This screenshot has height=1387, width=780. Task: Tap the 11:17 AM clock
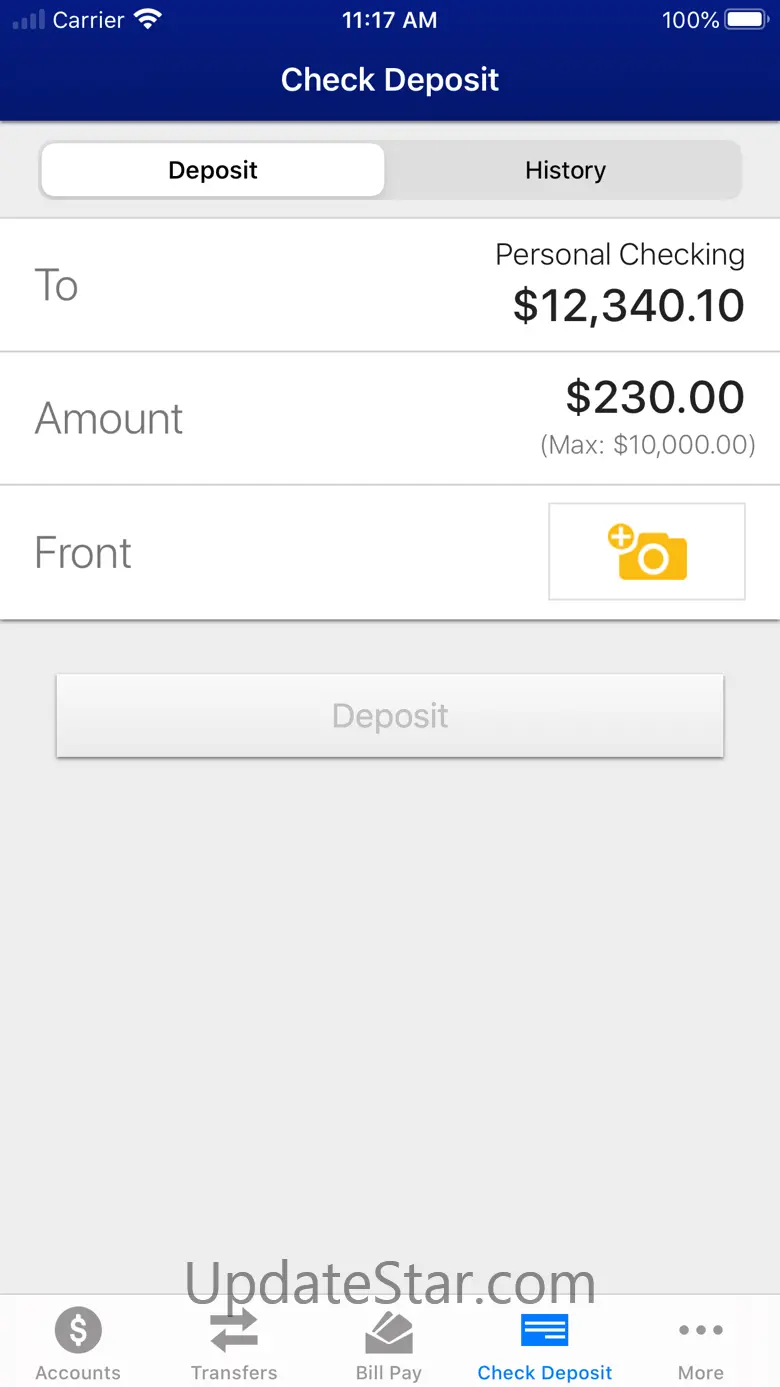pos(389,20)
